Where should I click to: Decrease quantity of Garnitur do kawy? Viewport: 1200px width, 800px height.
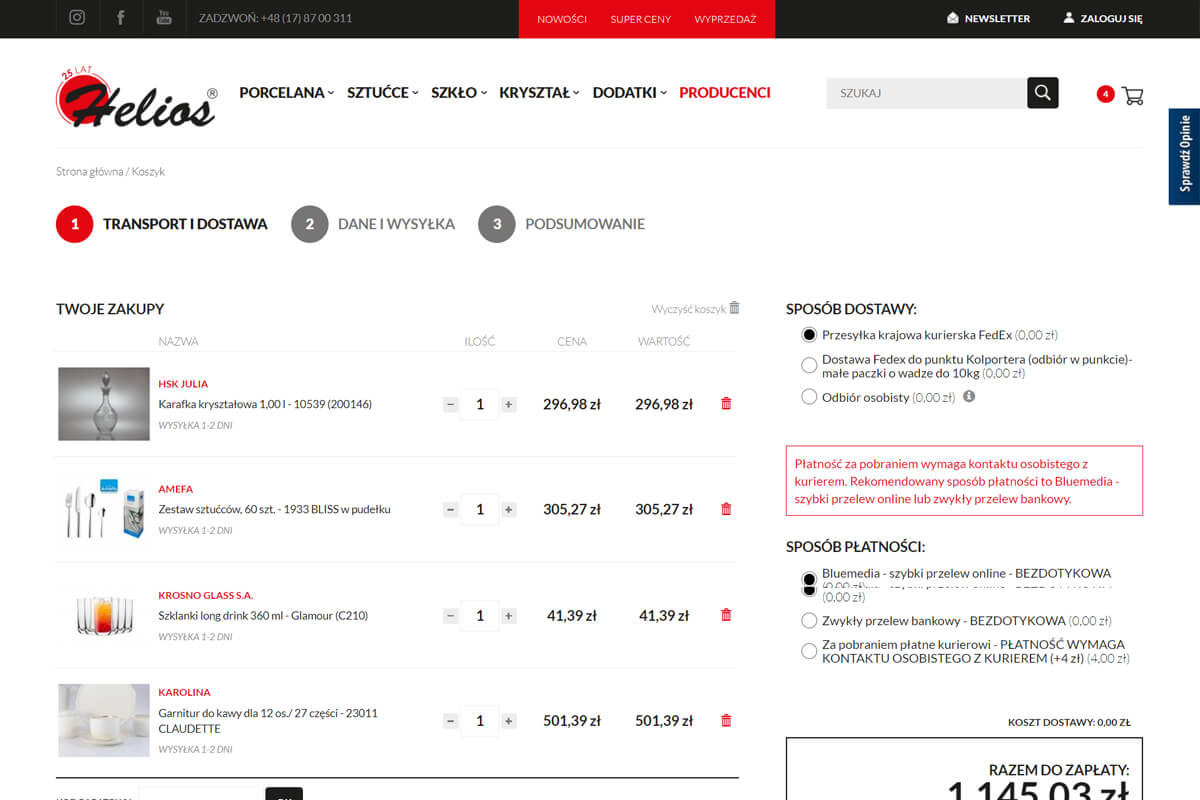tap(451, 720)
